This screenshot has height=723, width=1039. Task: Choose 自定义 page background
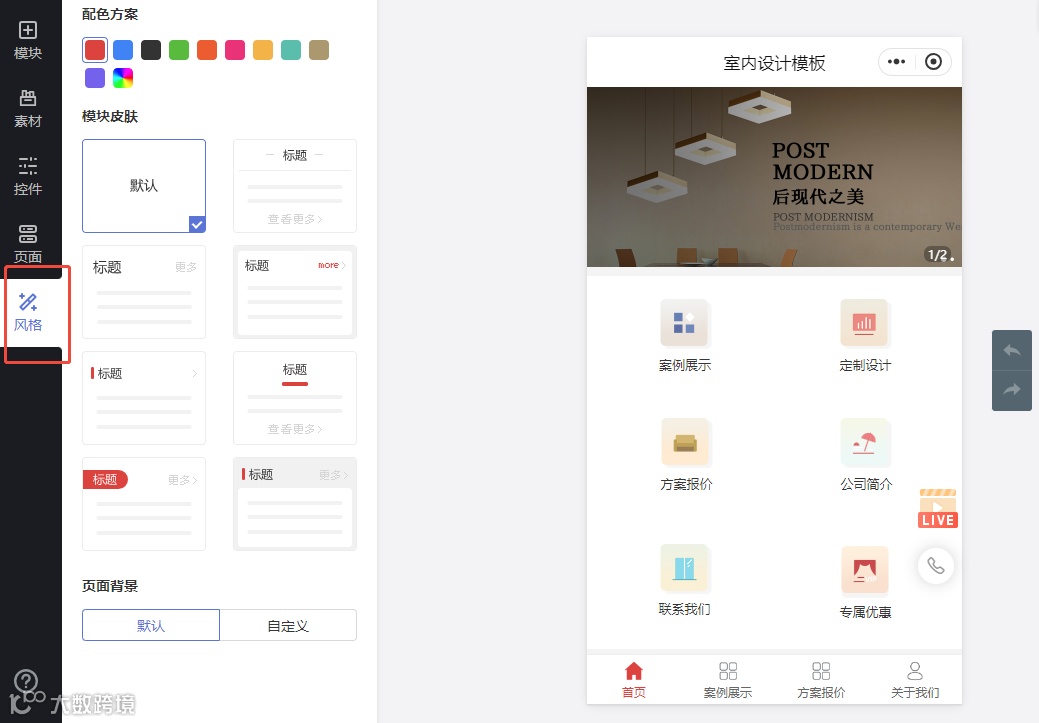click(288, 625)
